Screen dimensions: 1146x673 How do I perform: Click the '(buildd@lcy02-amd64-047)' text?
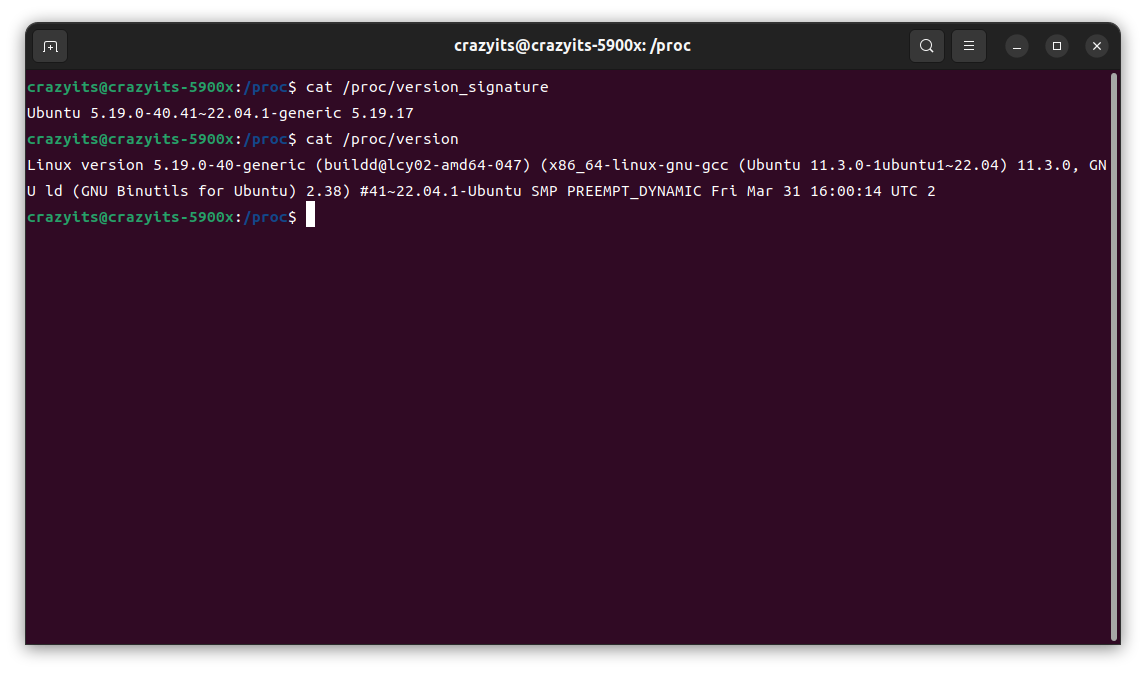422,165
